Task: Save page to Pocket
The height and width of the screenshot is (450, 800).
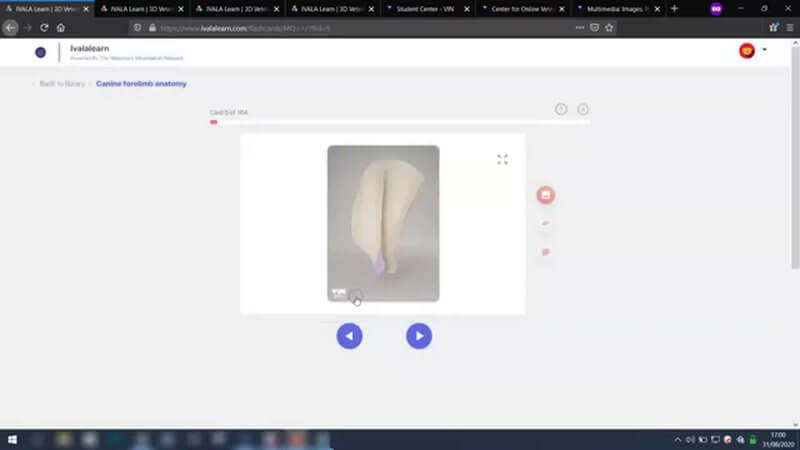Action: click(594, 28)
